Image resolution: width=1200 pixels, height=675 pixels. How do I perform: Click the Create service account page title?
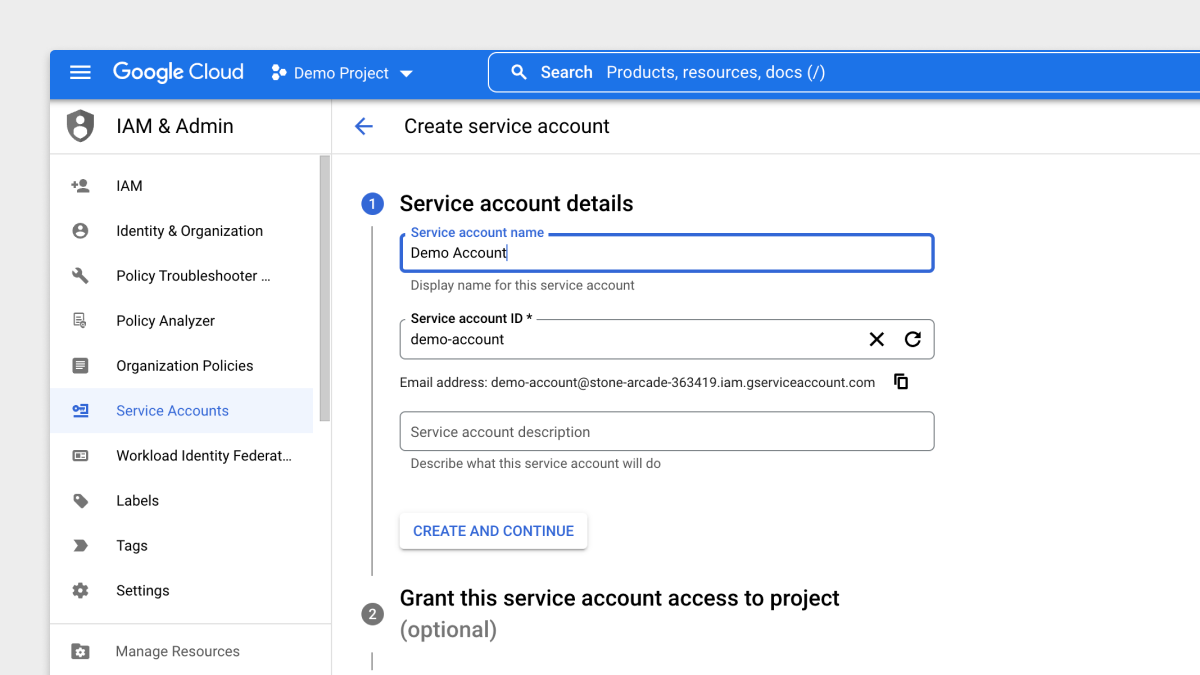(x=507, y=126)
